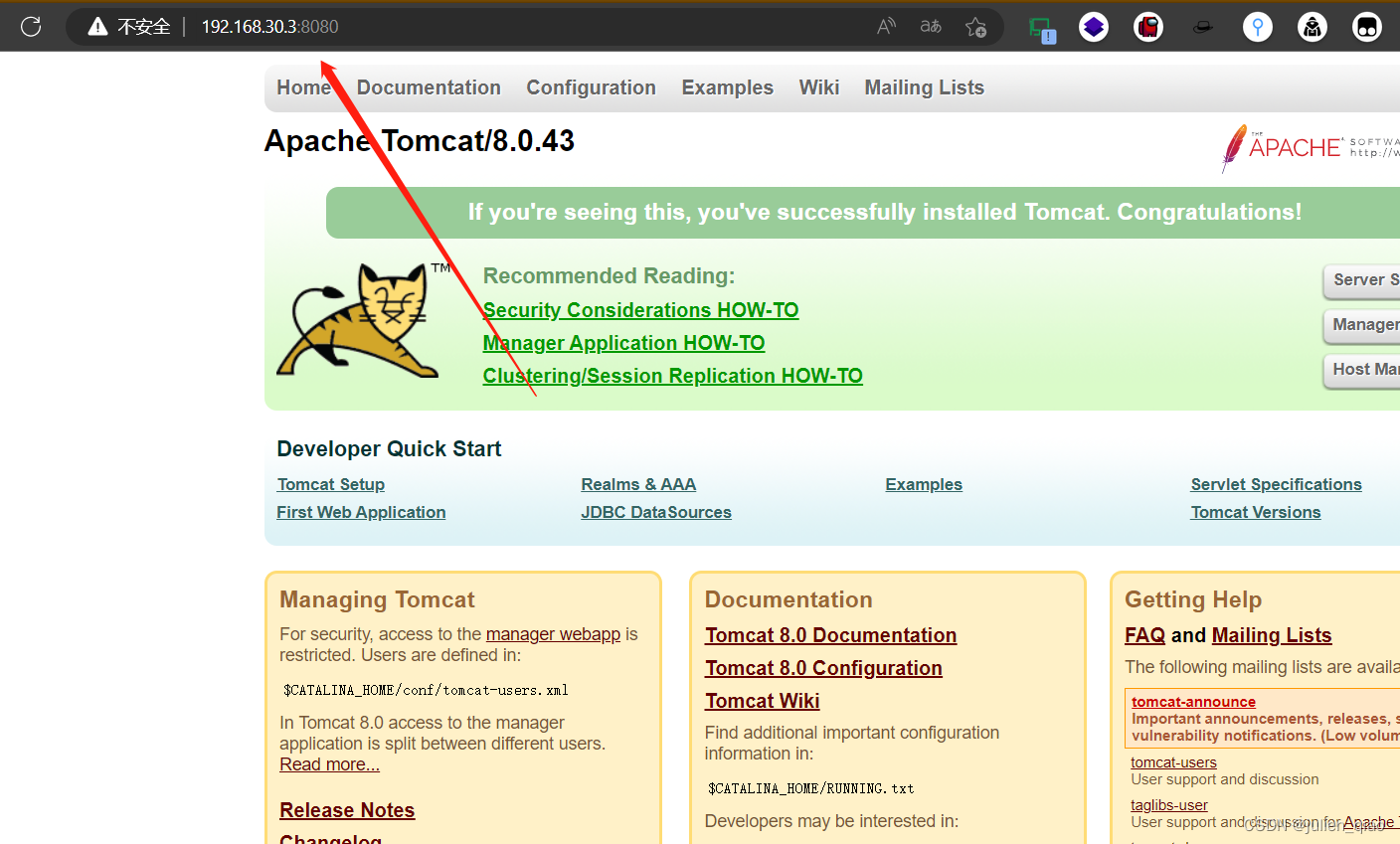Open the Realms & AAA link
Image resolution: width=1400 pixels, height=844 pixels.
638,484
